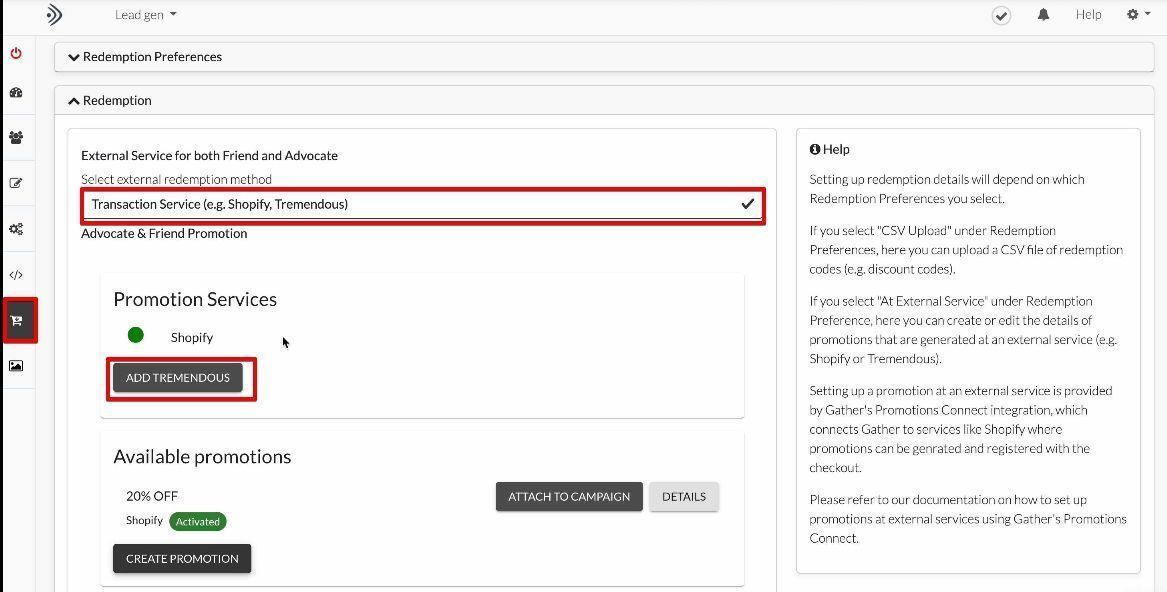Open the code embed icon in sidebar
Screen dimensions: 1167x592
click(x=16, y=275)
